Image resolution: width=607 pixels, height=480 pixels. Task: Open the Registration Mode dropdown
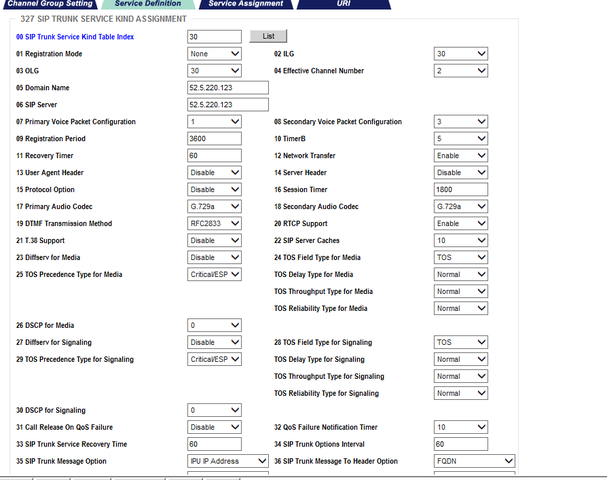(x=214, y=54)
